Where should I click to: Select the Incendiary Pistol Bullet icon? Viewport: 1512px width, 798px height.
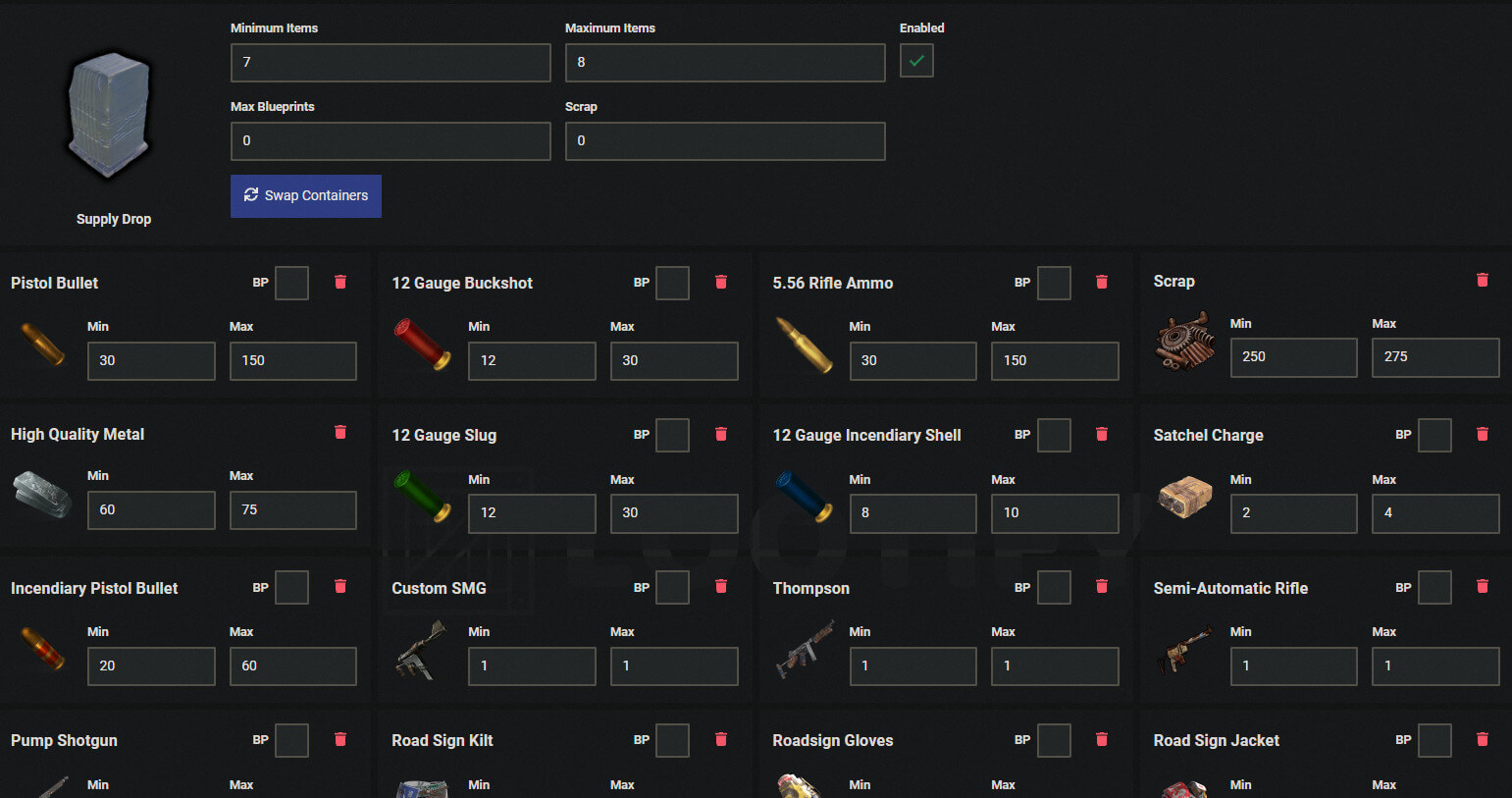41,651
